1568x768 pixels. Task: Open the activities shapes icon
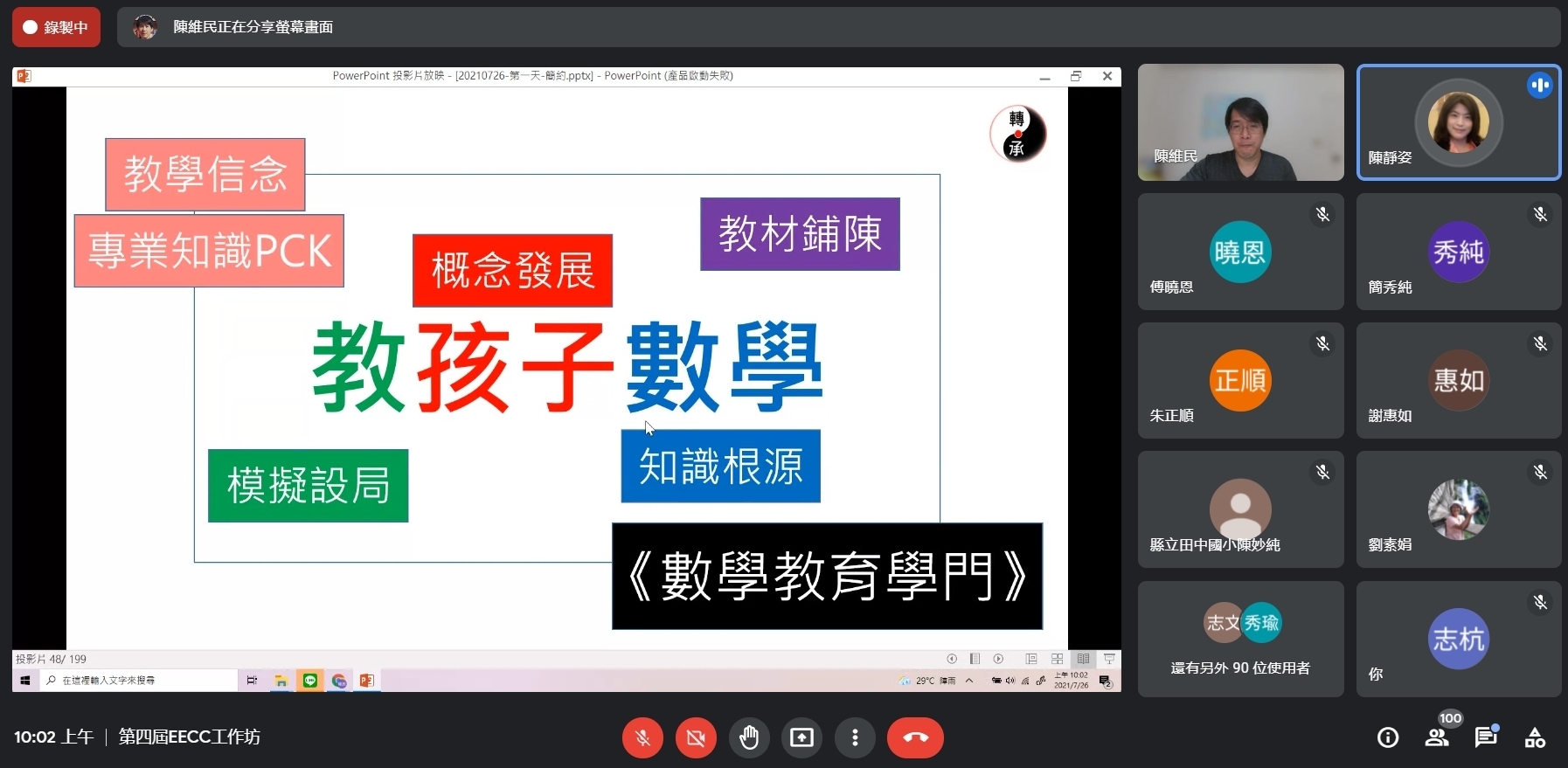[x=1535, y=738]
